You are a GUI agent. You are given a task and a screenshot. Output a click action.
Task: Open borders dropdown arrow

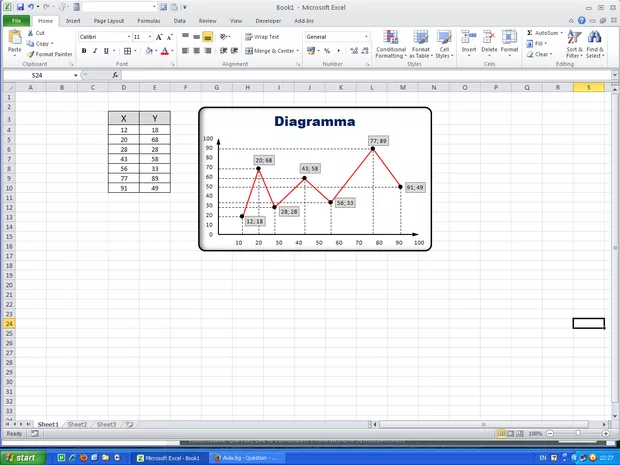coord(135,51)
